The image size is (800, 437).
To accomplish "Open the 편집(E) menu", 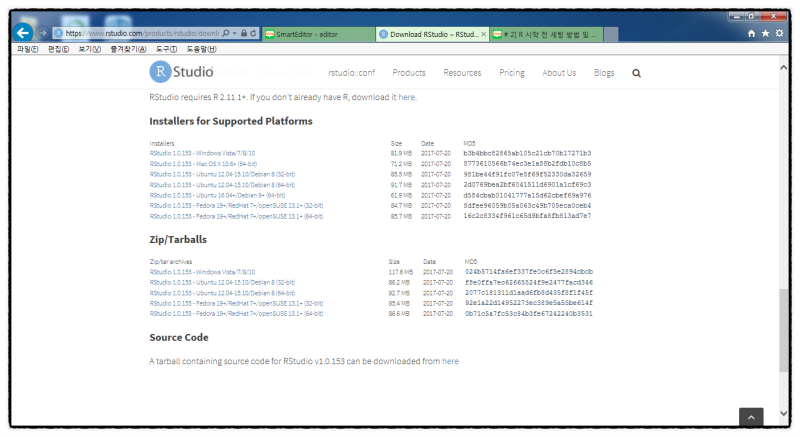I will click(58, 49).
